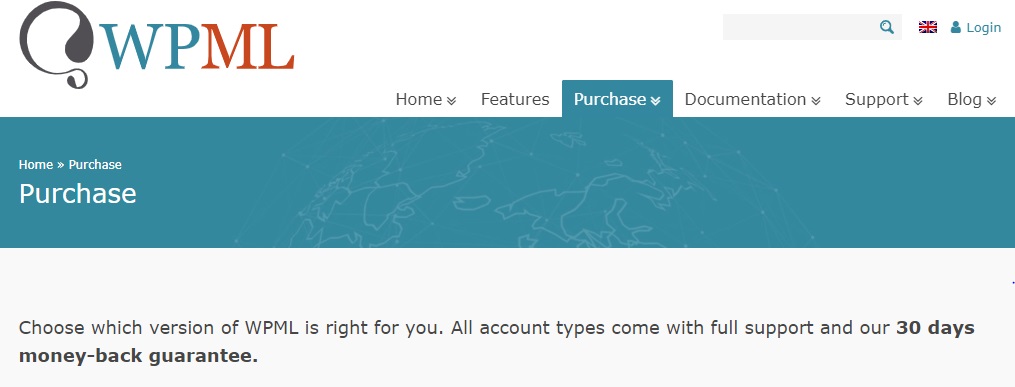Image resolution: width=1015 pixels, height=387 pixels.
Task: Select the active Purchase tab
Action: pyautogui.click(x=617, y=99)
